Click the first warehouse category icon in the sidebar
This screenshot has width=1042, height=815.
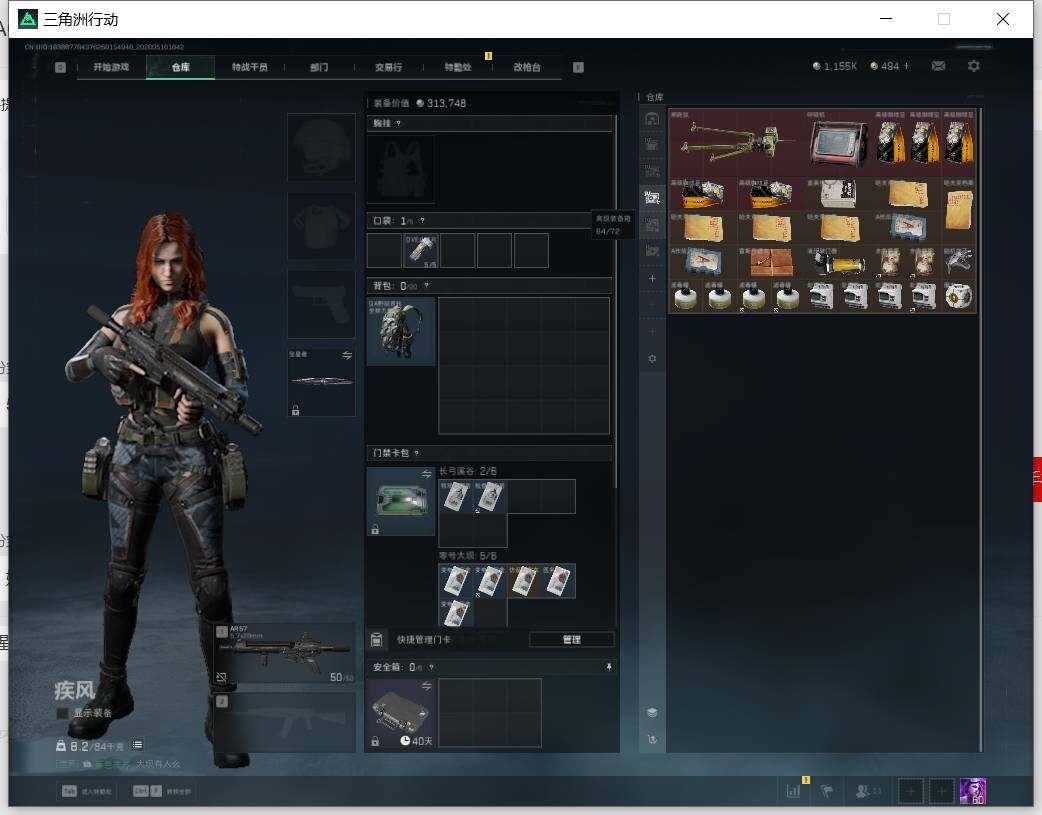[652, 119]
